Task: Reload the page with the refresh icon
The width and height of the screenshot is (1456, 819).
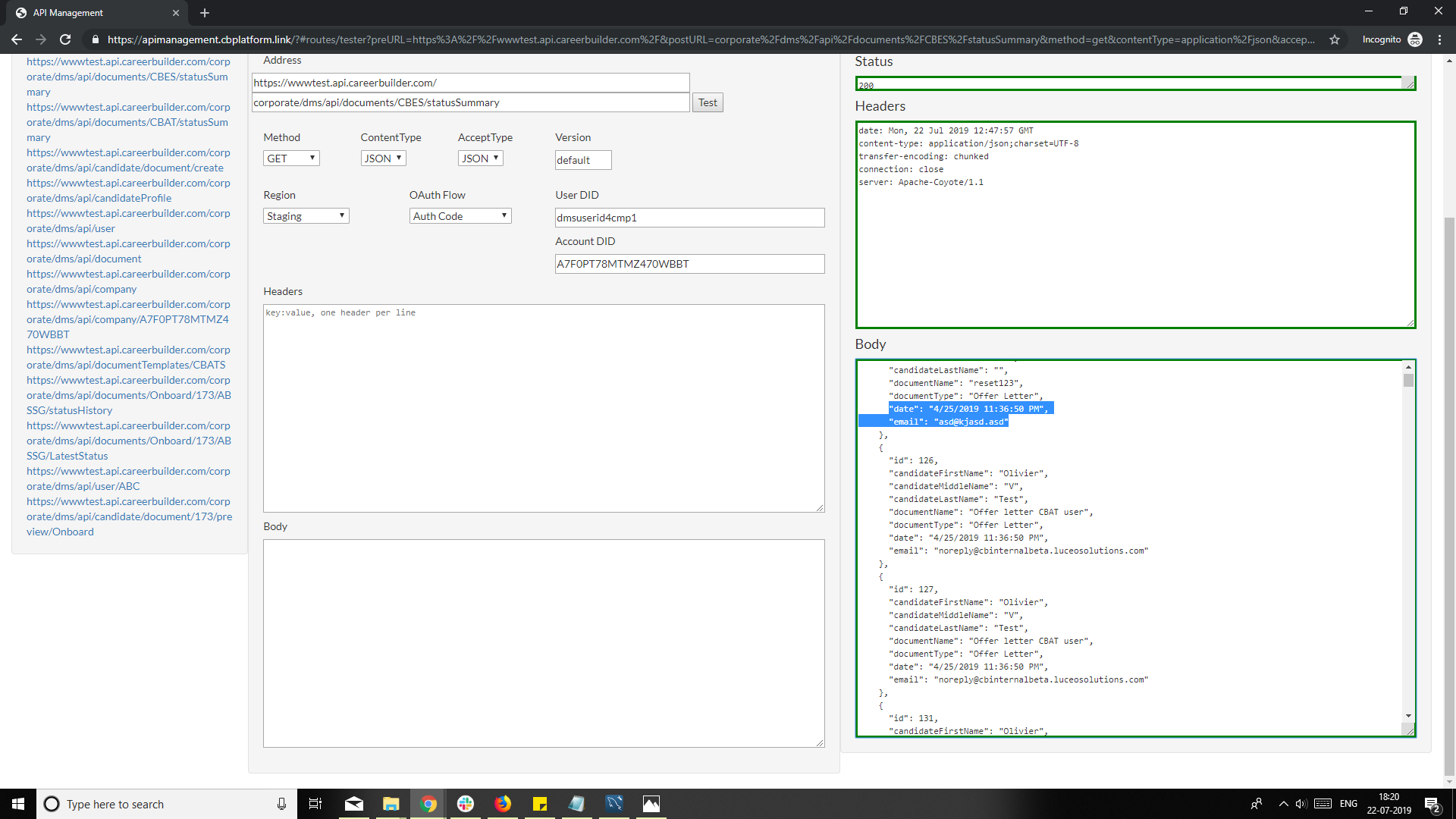Action: click(65, 39)
